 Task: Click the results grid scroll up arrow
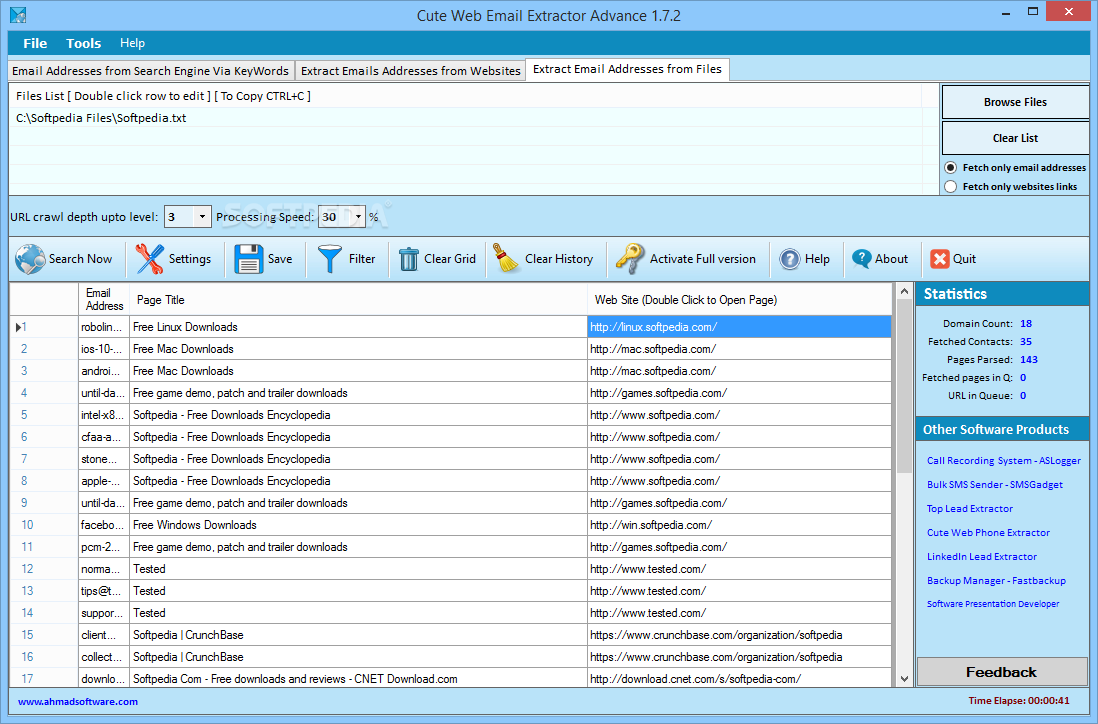pyautogui.click(x=904, y=291)
